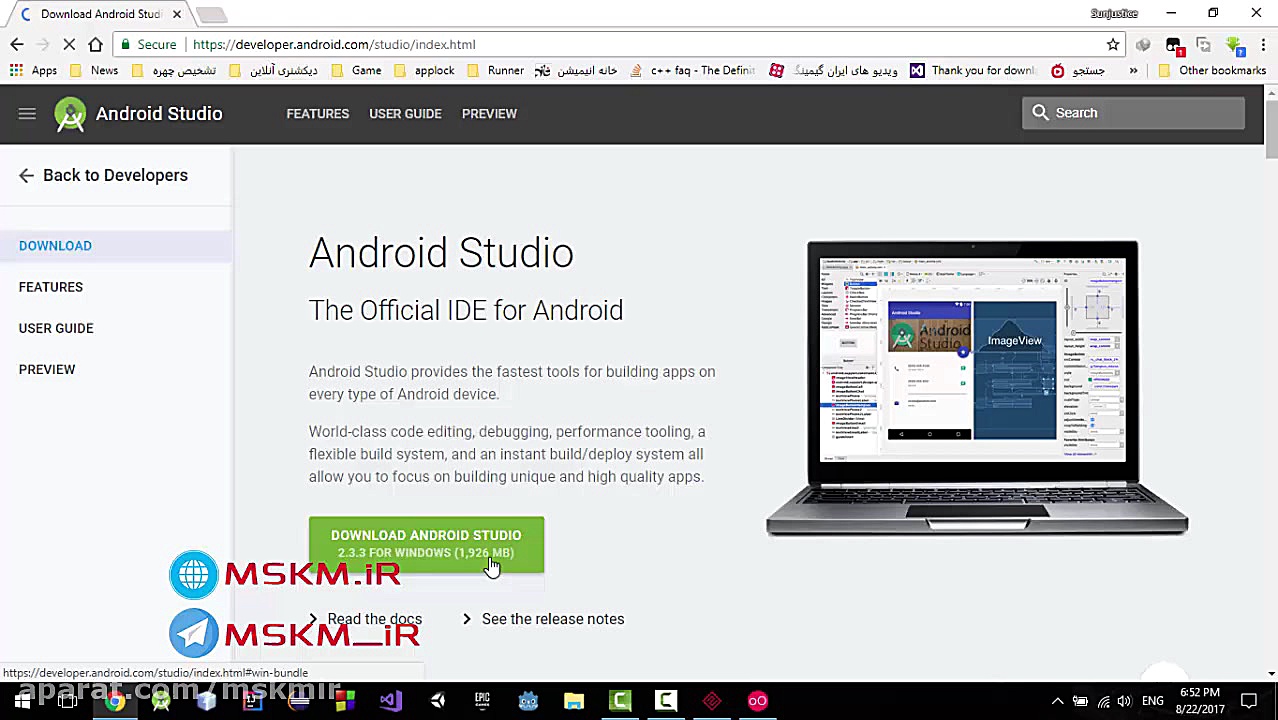Screen dimensions: 1278x720
Task: Click the search magnifier icon
Action: pyautogui.click(x=1040, y=113)
